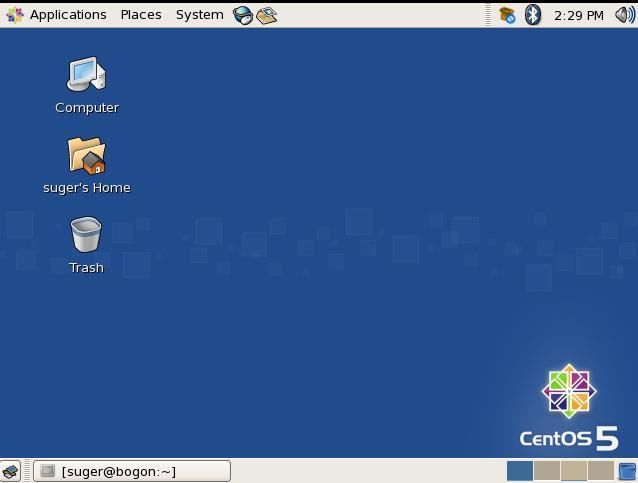Screen dimensions: 638x483
Task: Open the Places menu
Action: (x=141, y=15)
